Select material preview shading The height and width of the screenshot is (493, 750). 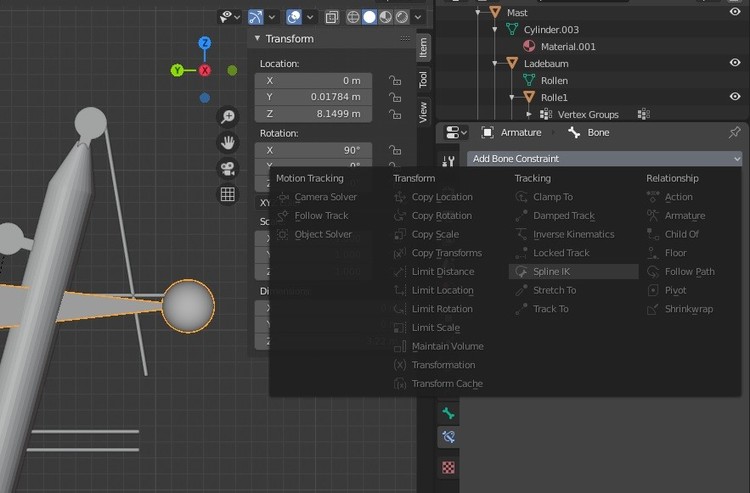tap(386, 17)
